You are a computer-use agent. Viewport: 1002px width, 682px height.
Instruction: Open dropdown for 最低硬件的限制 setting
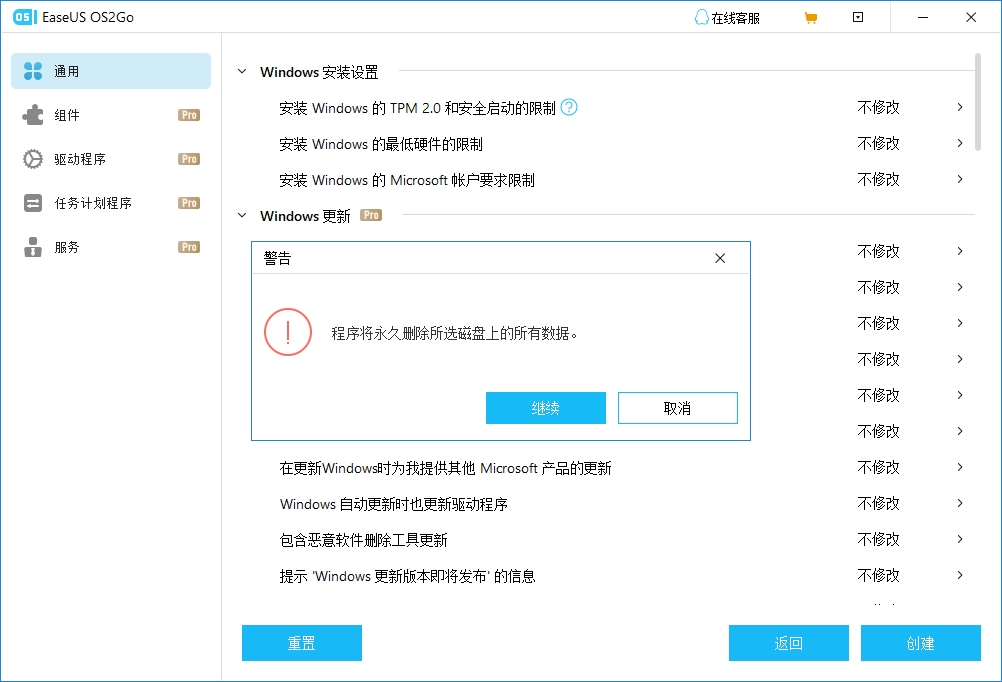(959, 143)
